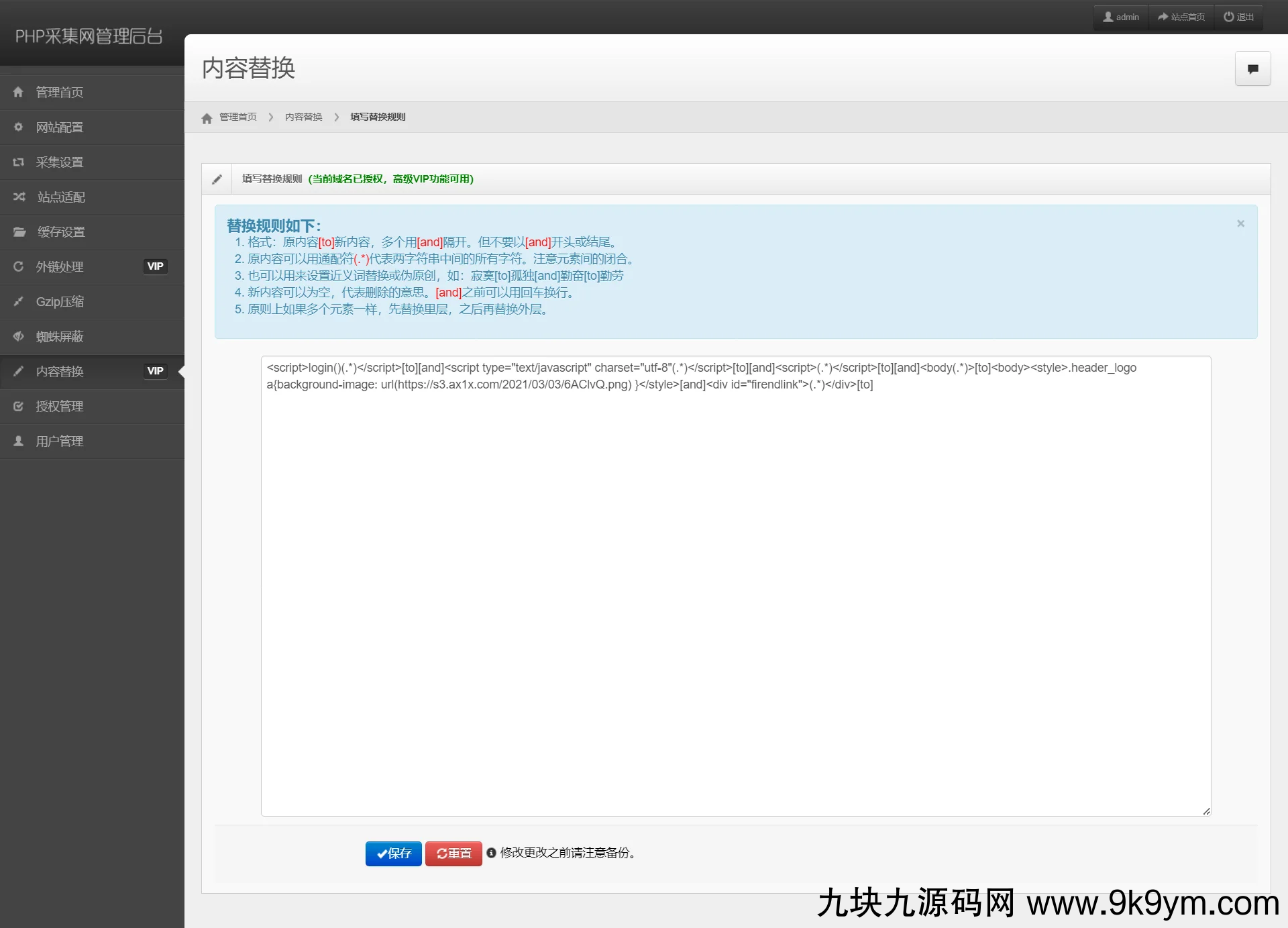
Task: Click the retweet icon for 采集设置
Action: point(18,162)
